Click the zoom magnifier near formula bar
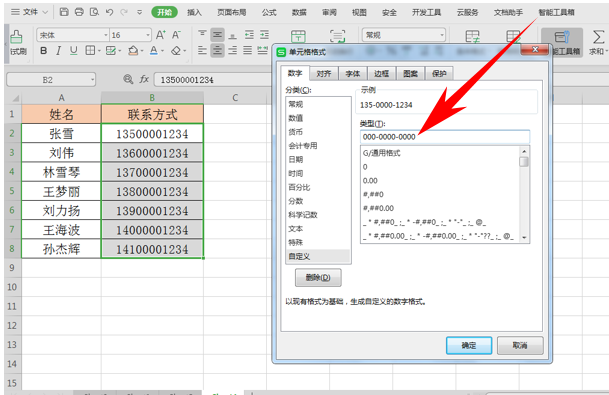 point(128,80)
